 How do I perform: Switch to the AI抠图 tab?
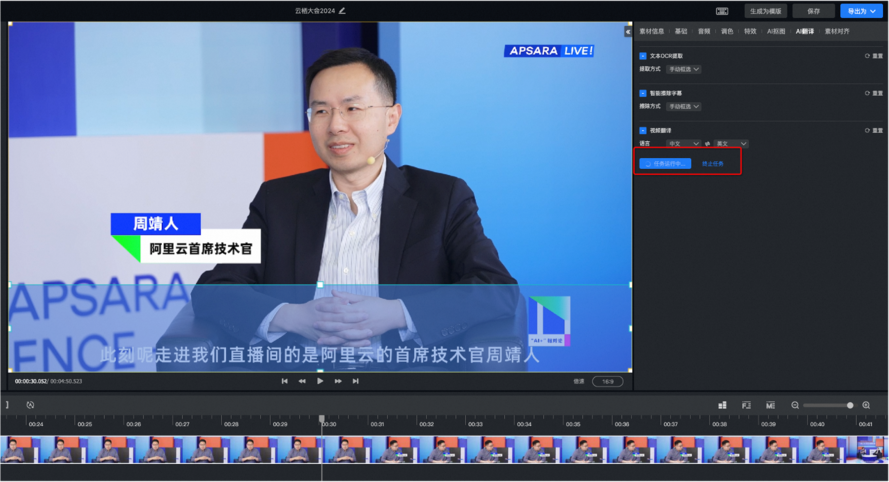click(776, 32)
